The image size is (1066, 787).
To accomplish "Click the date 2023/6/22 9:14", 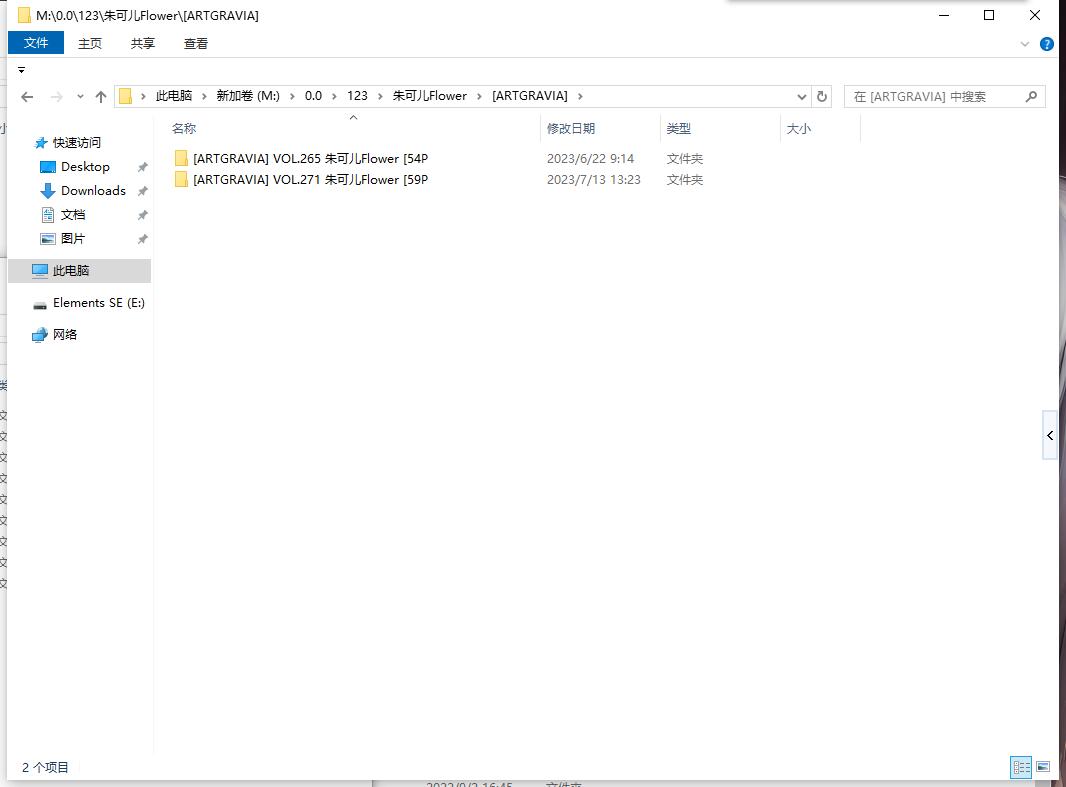I will click(590, 158).
